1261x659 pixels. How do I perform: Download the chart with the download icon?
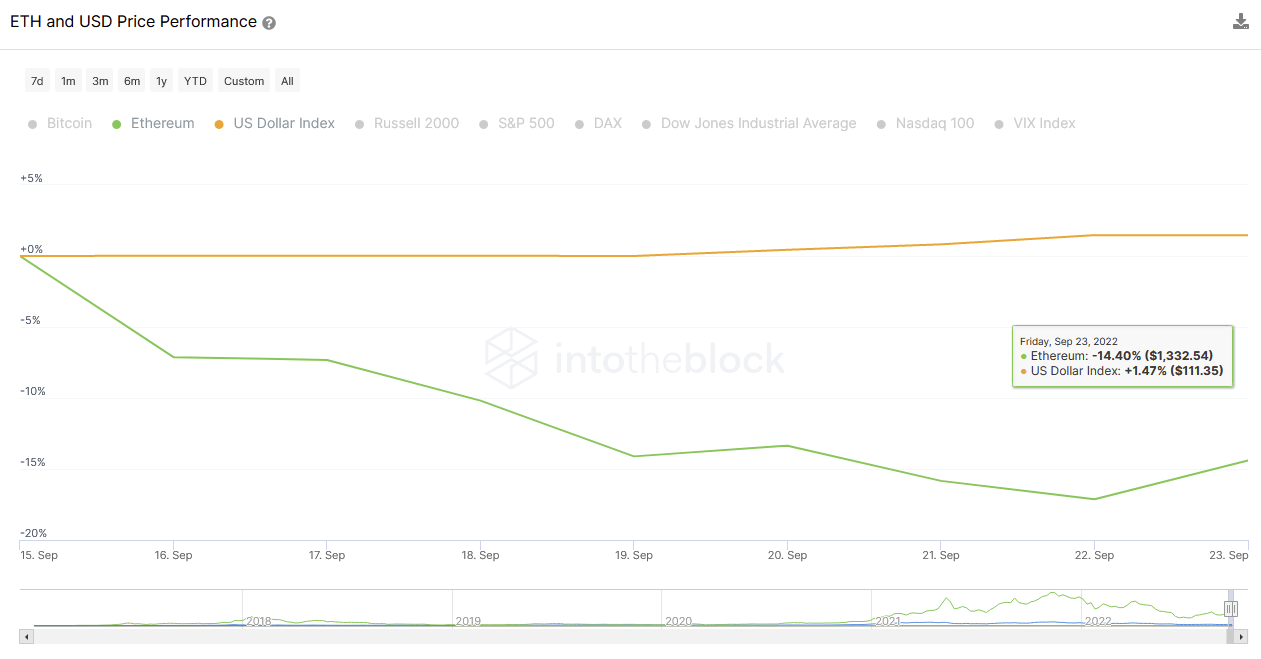(1241, 21)
